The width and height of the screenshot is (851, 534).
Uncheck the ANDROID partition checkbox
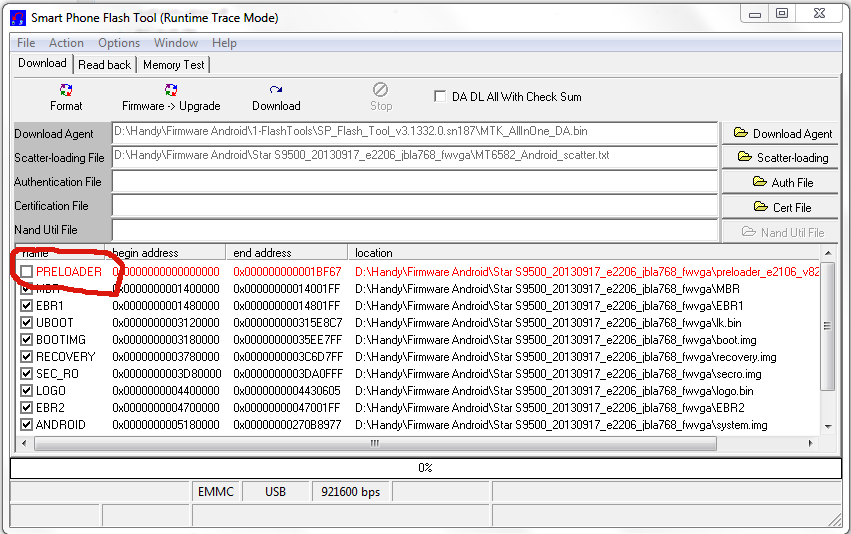point(26,424)
